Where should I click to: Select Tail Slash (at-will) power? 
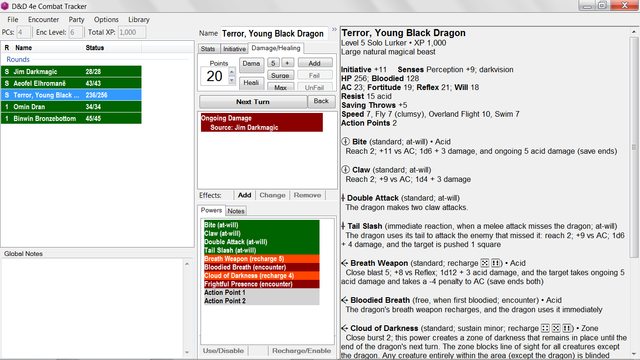point(262,250)
